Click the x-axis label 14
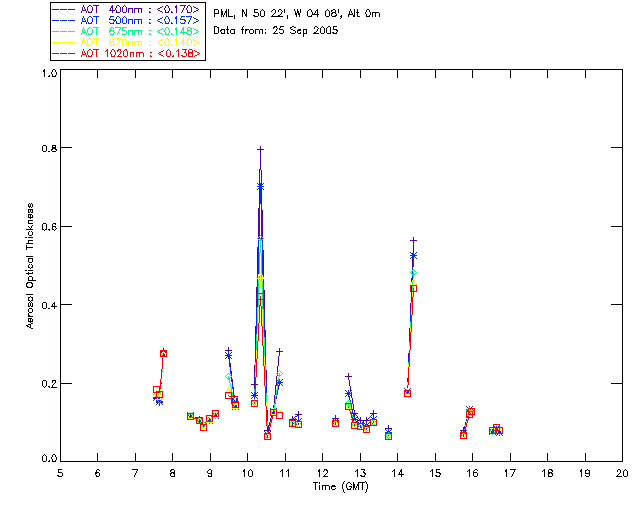This screenshot has width=640, height=512. [x=398, y=473]
